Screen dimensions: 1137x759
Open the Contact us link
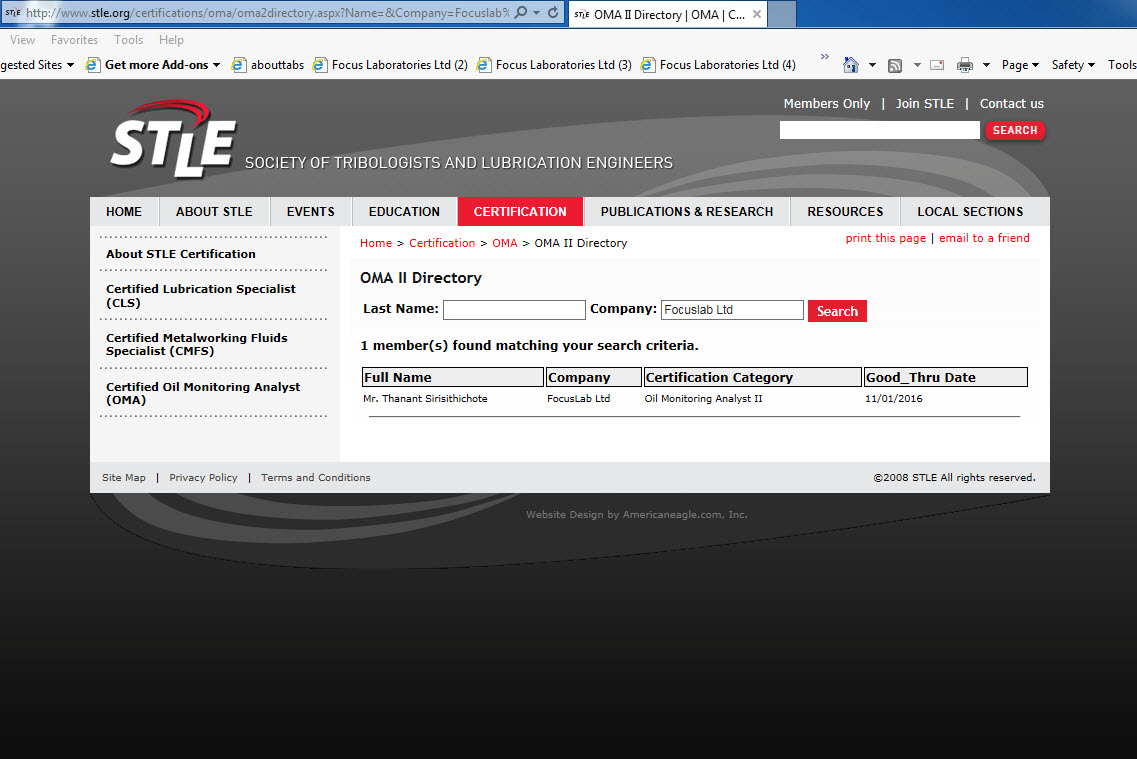(x=1012, y=104)
